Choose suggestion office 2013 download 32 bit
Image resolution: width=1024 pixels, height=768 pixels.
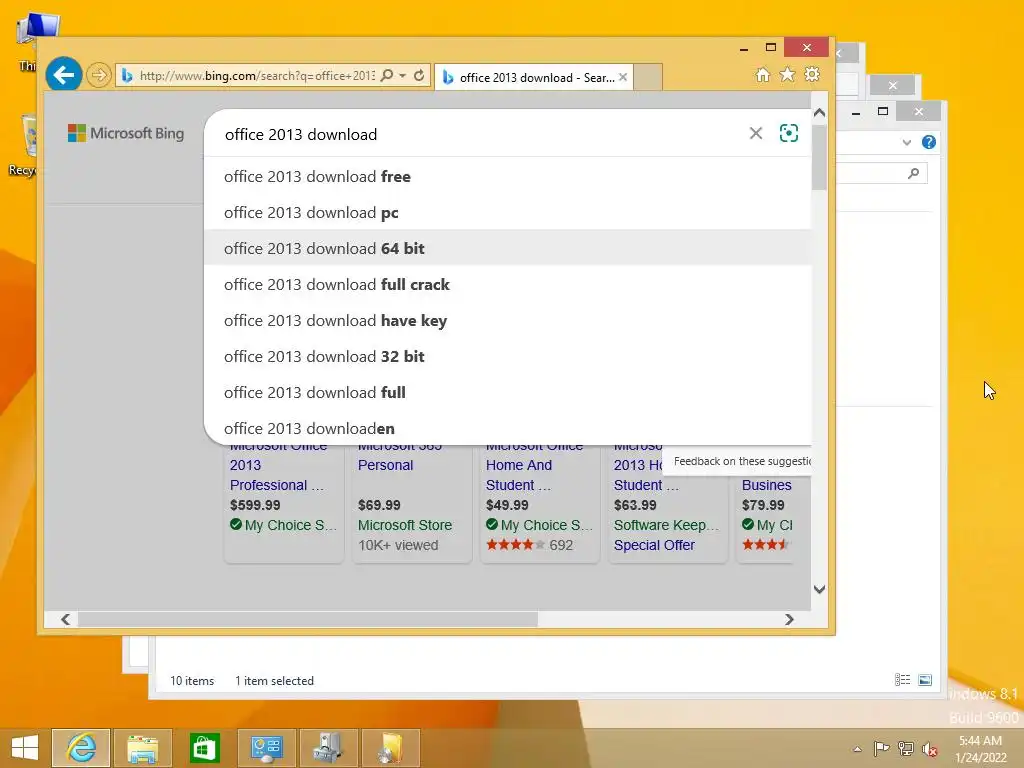[507, 356]
